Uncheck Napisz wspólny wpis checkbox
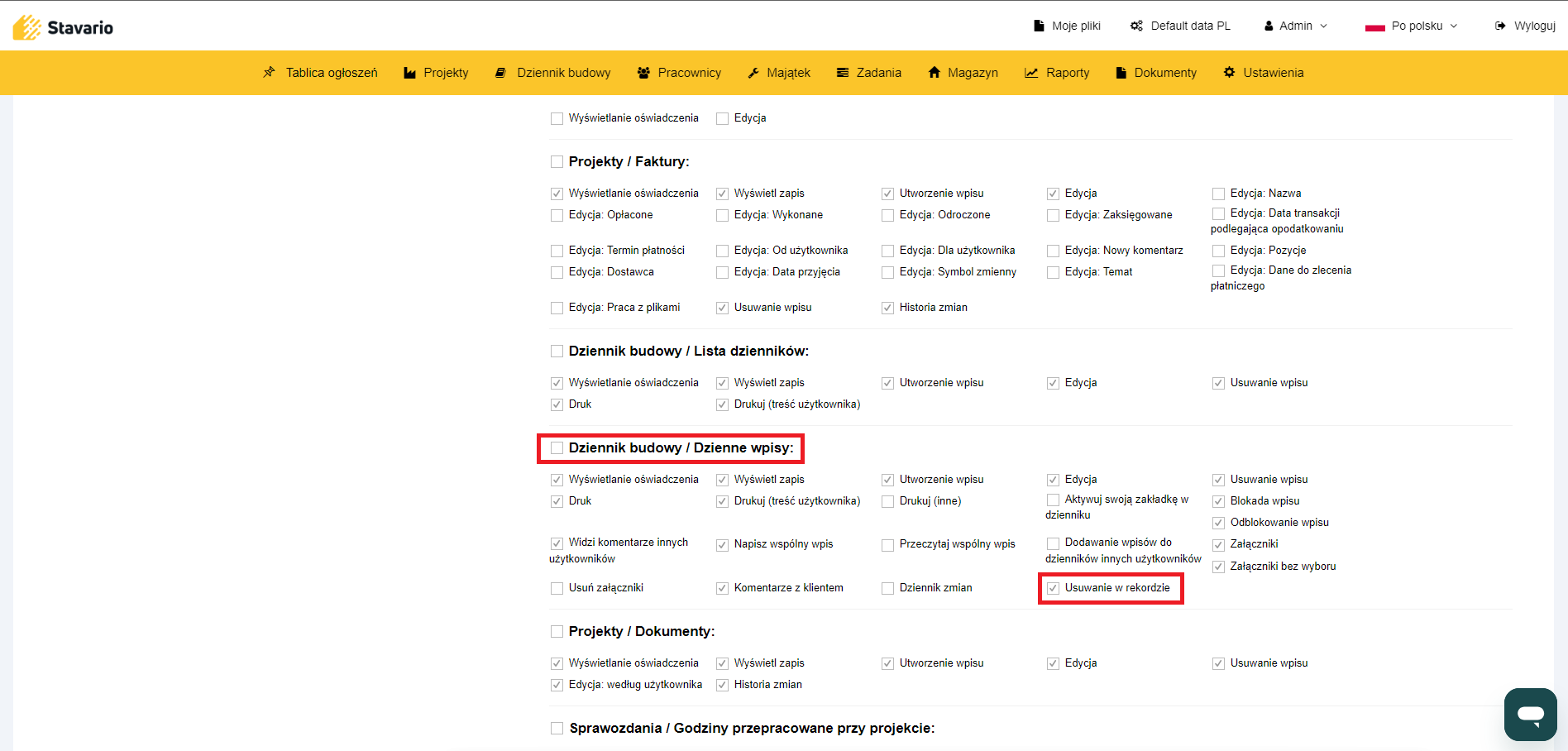 click(x=722, y=544)
